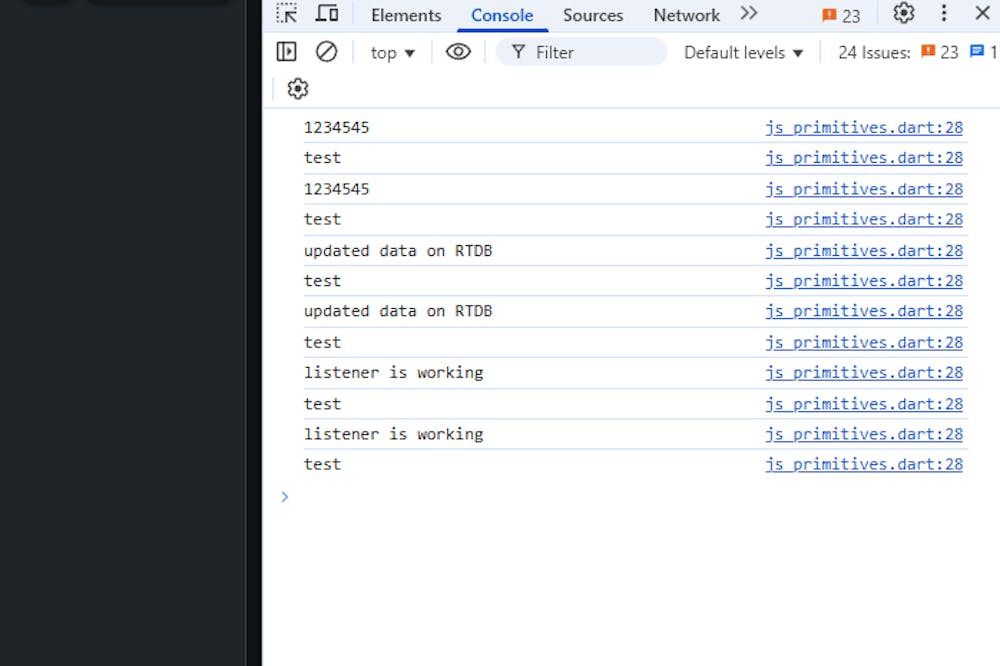
Task: Switch to the Elements tab
Action: [x=406, y=15]
